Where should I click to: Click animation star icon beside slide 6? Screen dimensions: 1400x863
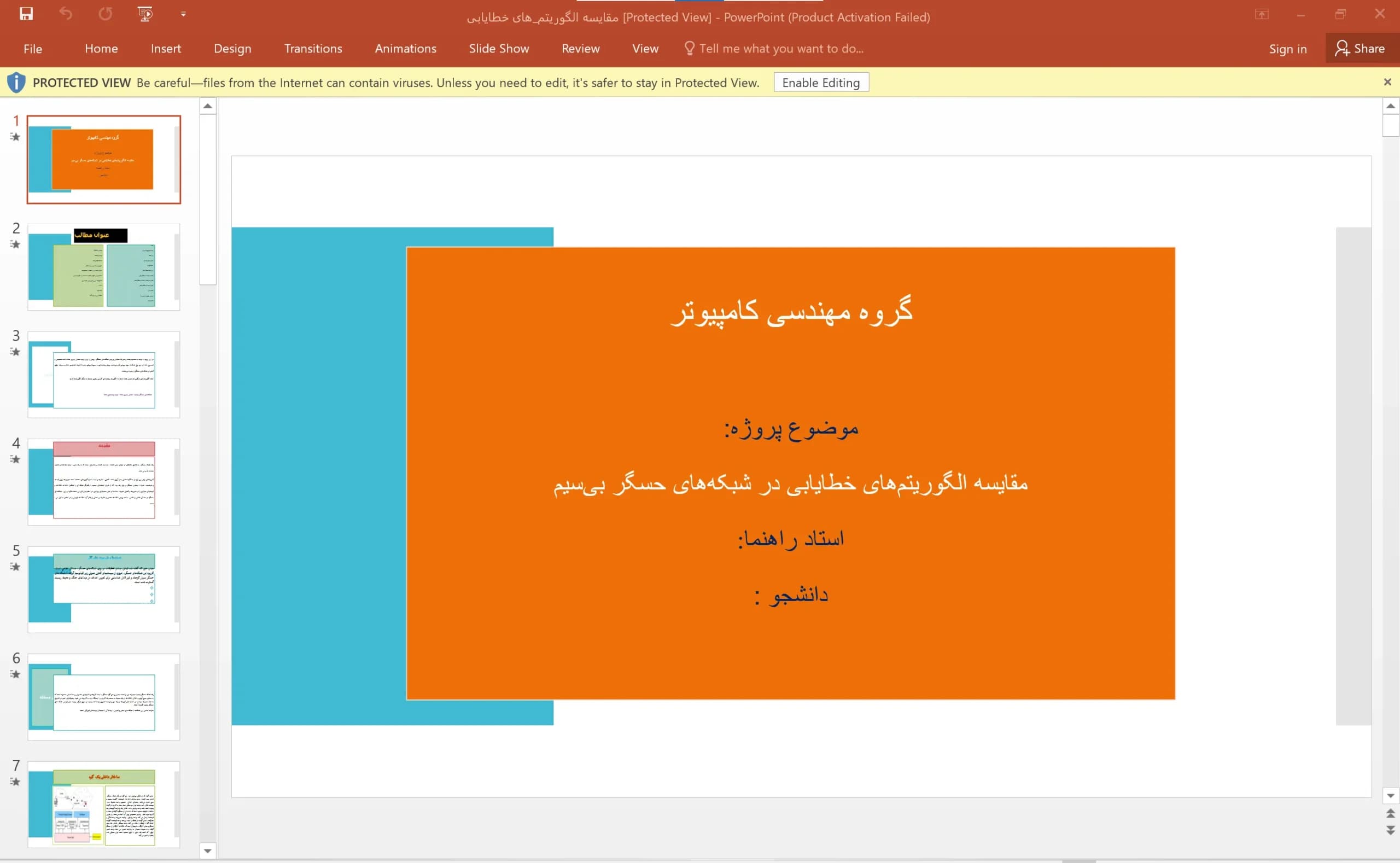[x=15, y=674]
